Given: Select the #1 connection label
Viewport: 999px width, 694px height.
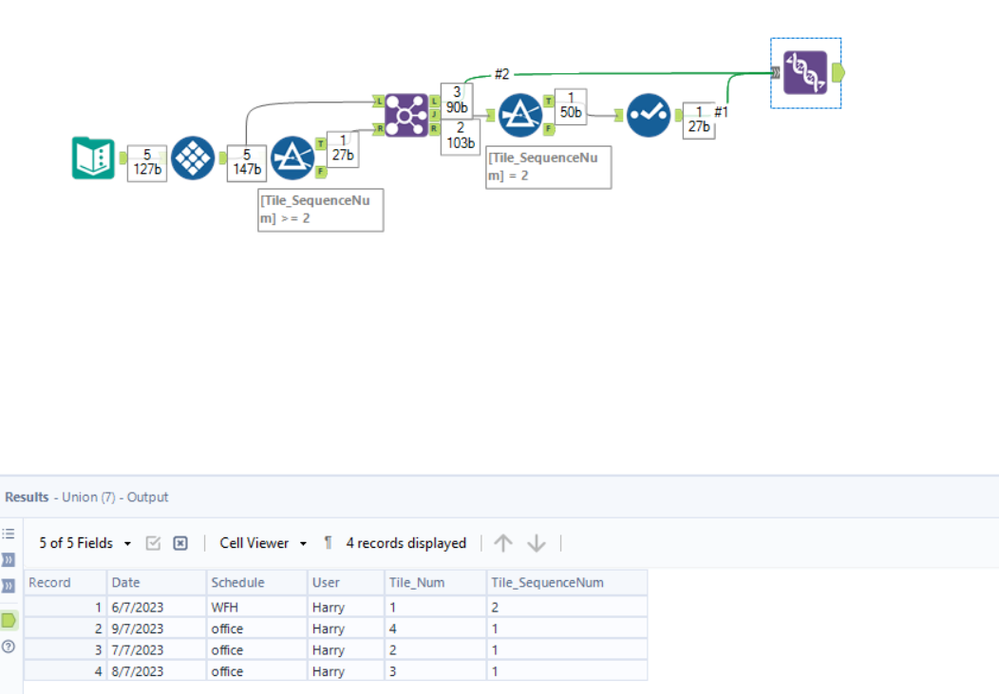Looking at the screenshot, I should tap(721, 112).
